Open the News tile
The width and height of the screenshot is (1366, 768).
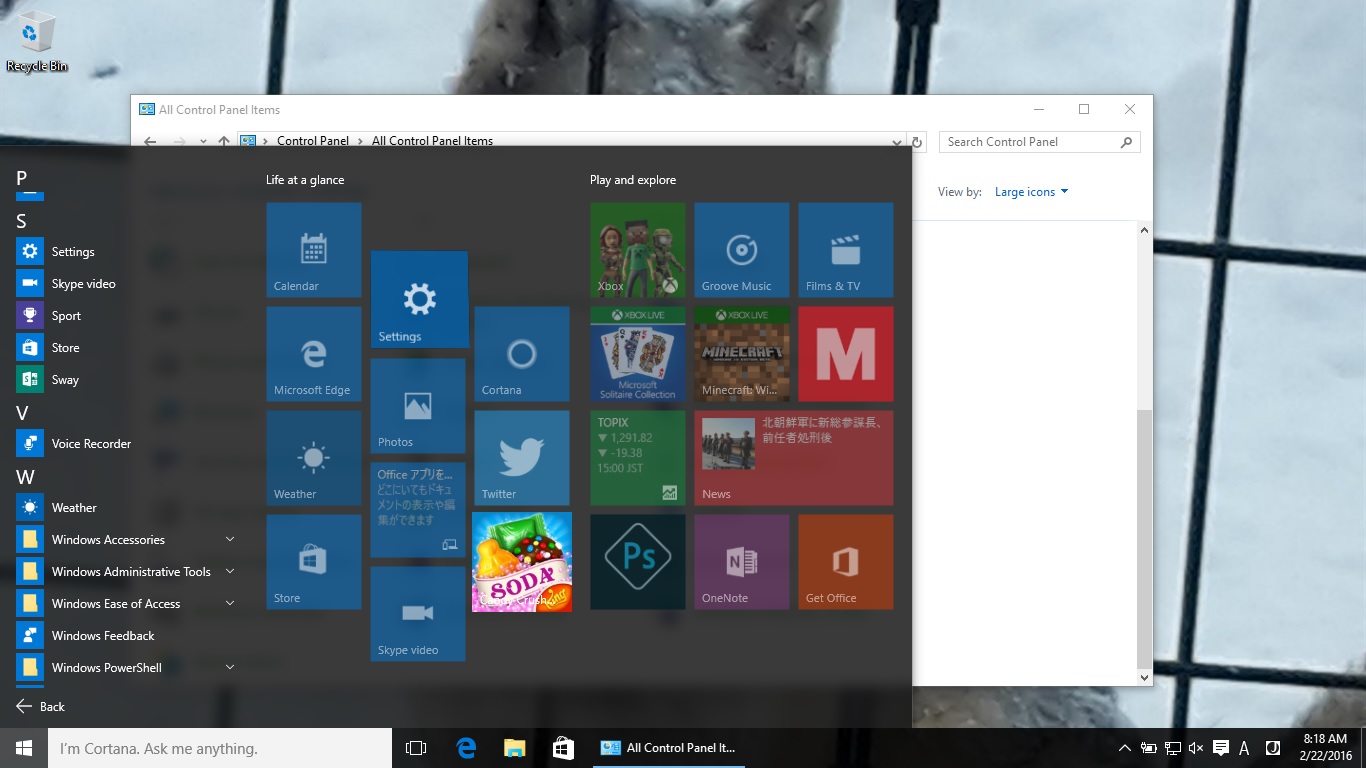(x=794, y=458)
